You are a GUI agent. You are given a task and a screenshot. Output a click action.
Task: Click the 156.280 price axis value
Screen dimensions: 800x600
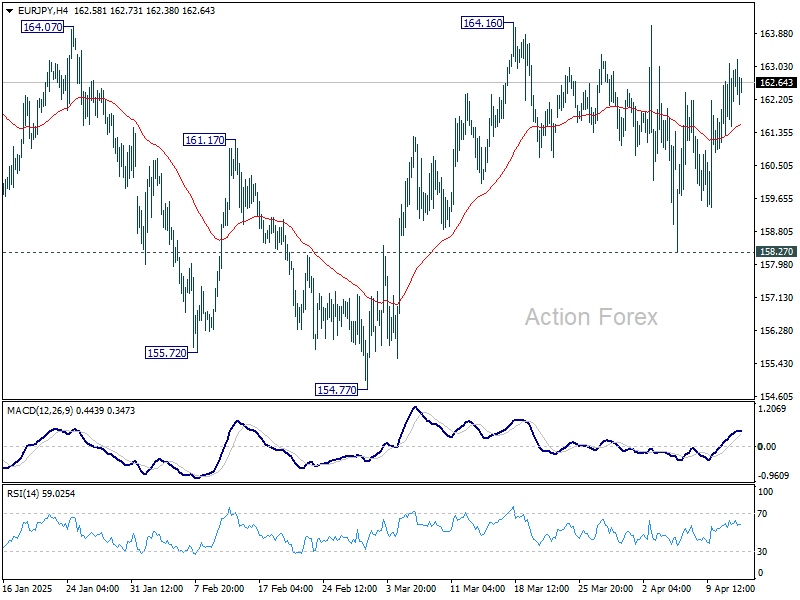[x=777, y=331]
